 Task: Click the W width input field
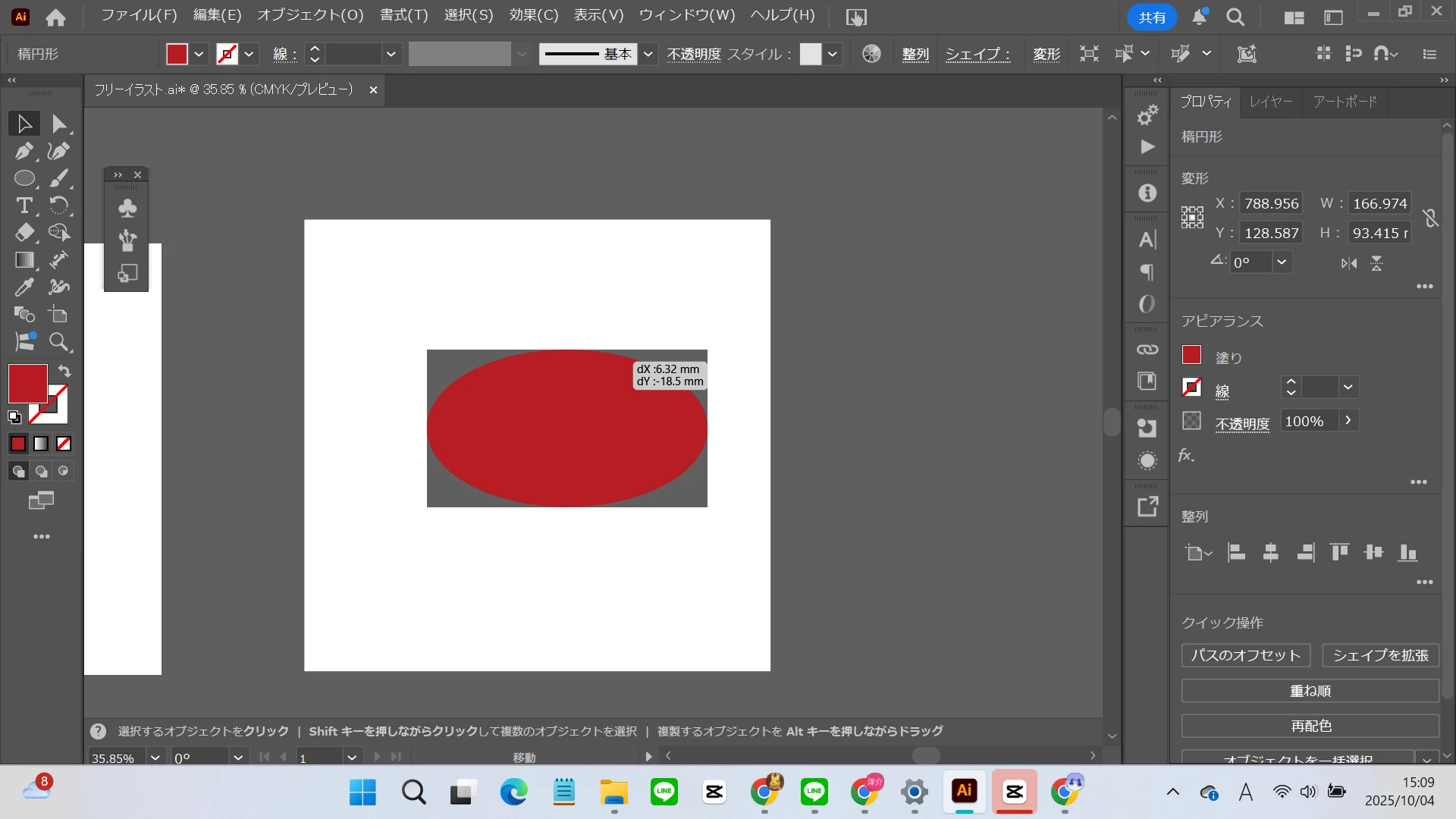tap(1379, 203)
